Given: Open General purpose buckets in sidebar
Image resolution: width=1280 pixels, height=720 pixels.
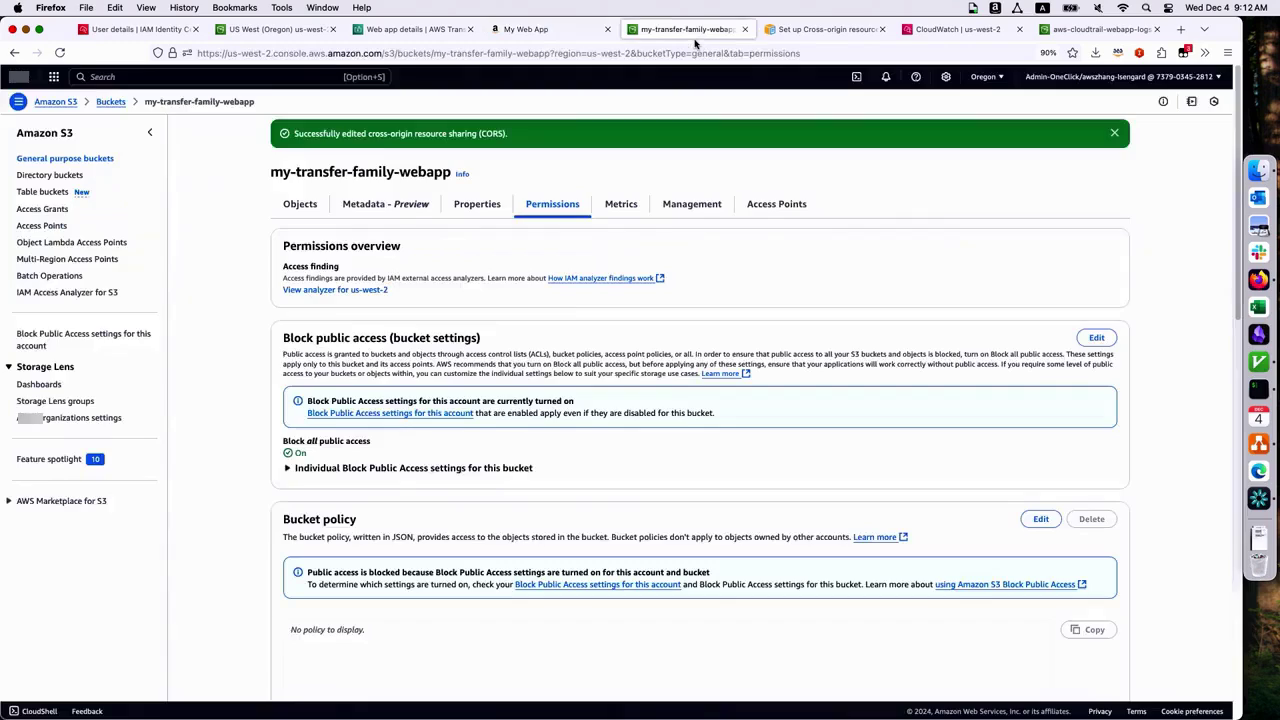Looking at the screenshot, I should click(x=65, y=158).
